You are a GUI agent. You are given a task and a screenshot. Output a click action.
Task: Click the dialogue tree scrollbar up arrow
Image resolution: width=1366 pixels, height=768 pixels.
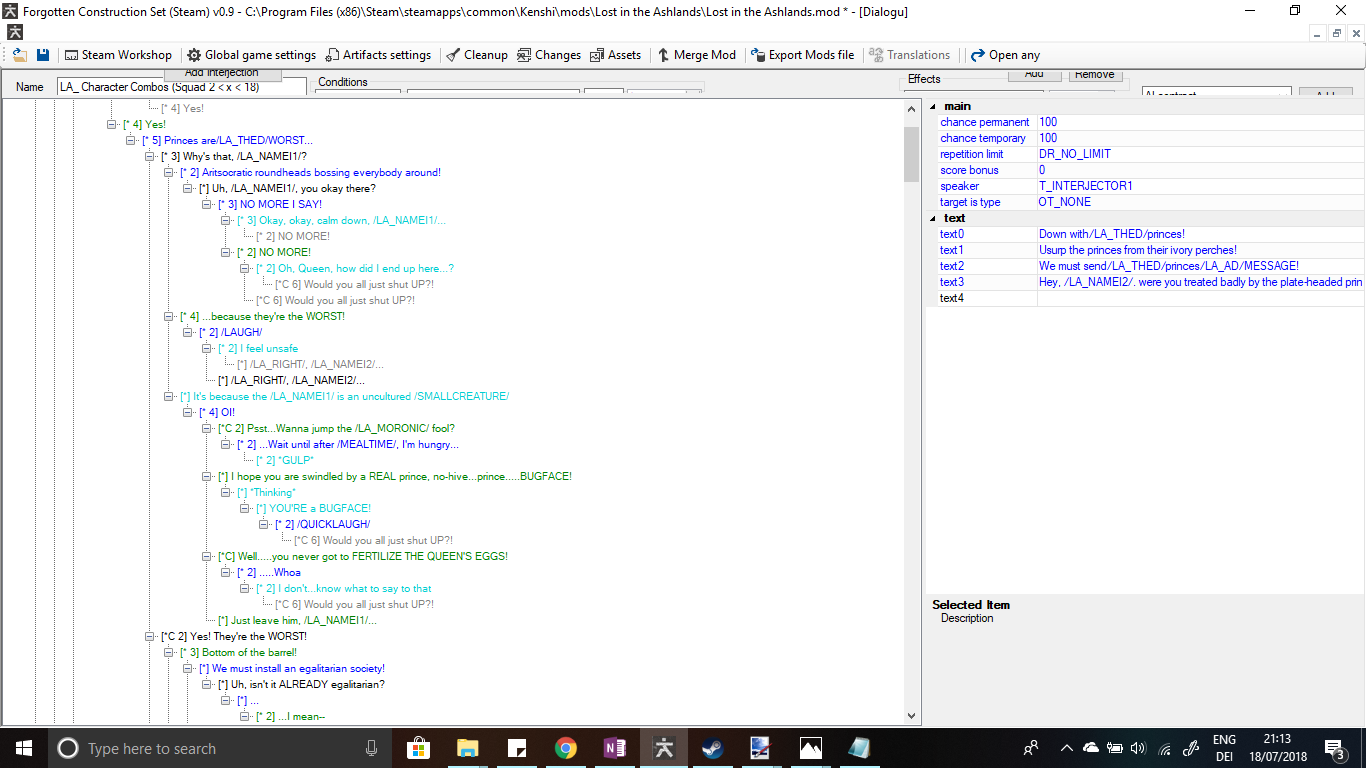click(x=911, y=107)
